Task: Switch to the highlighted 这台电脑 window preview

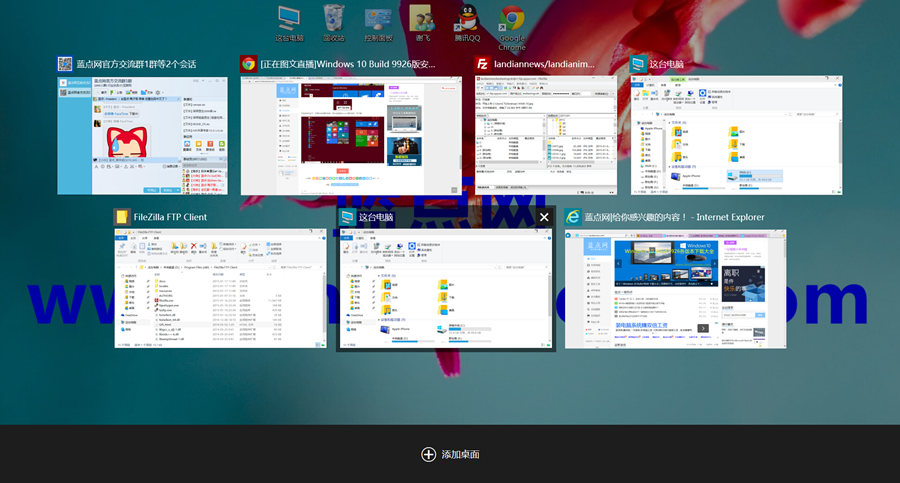Action: click(x=446, y=288)
